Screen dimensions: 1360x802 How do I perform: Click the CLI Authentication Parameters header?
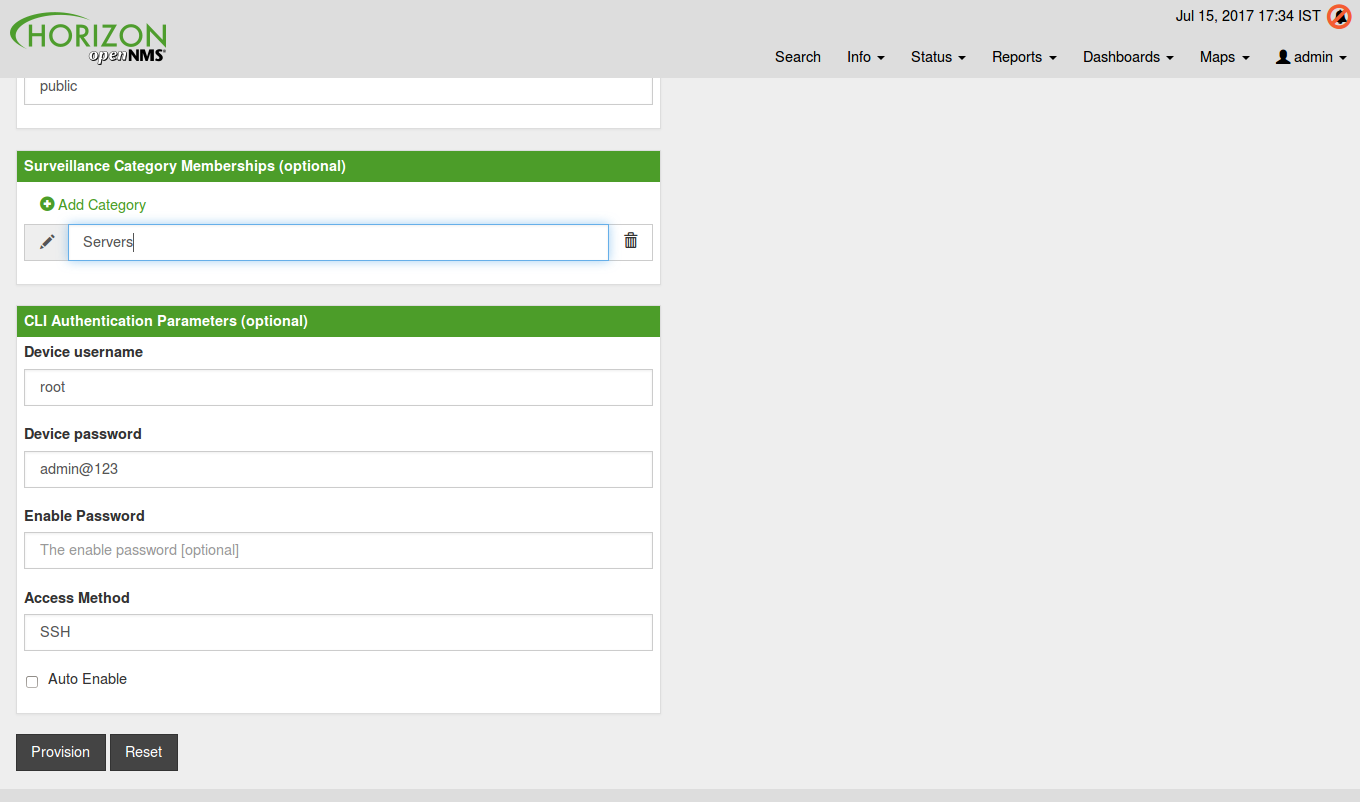(x=338, y=321)
